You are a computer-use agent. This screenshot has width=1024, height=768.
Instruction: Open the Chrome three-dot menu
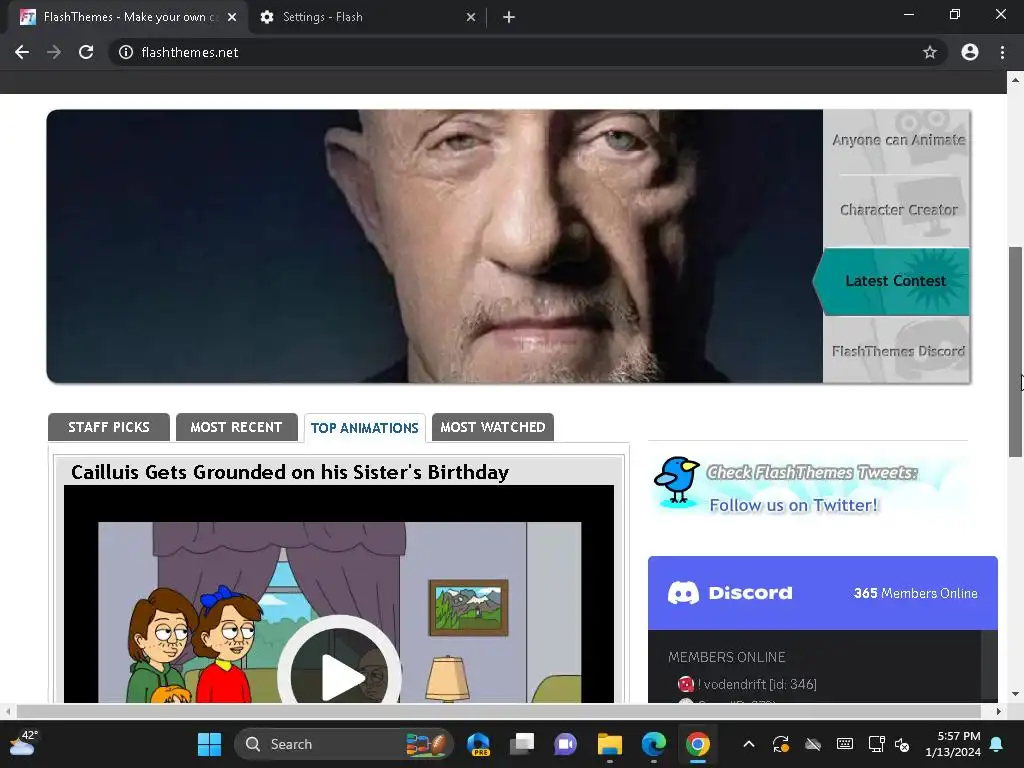1002,52
